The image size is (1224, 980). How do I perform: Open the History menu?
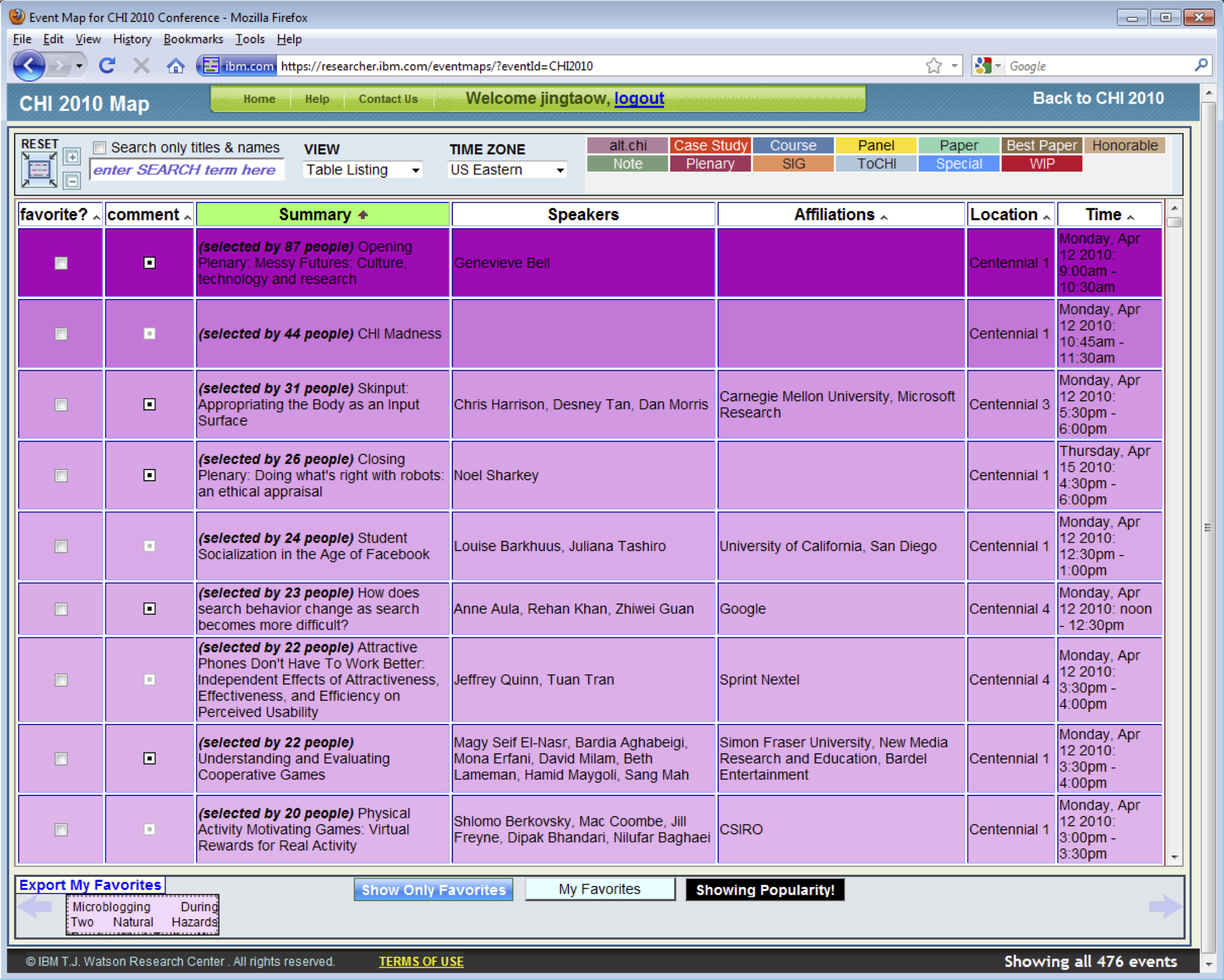point(132,39)
